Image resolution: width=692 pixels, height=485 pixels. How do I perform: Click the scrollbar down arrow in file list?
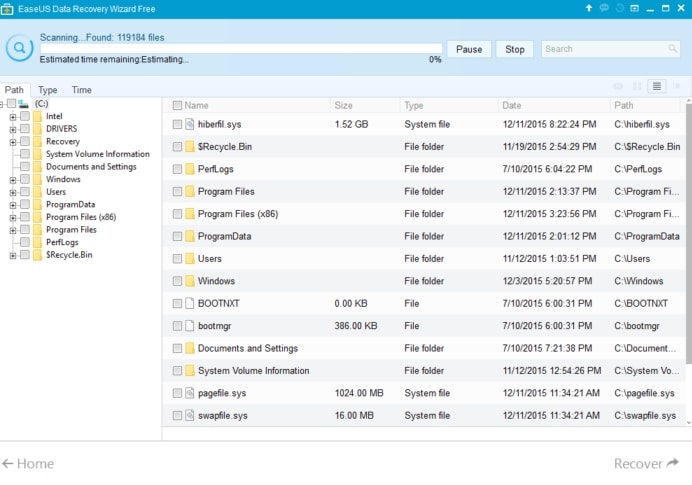(x=688, y=423)
